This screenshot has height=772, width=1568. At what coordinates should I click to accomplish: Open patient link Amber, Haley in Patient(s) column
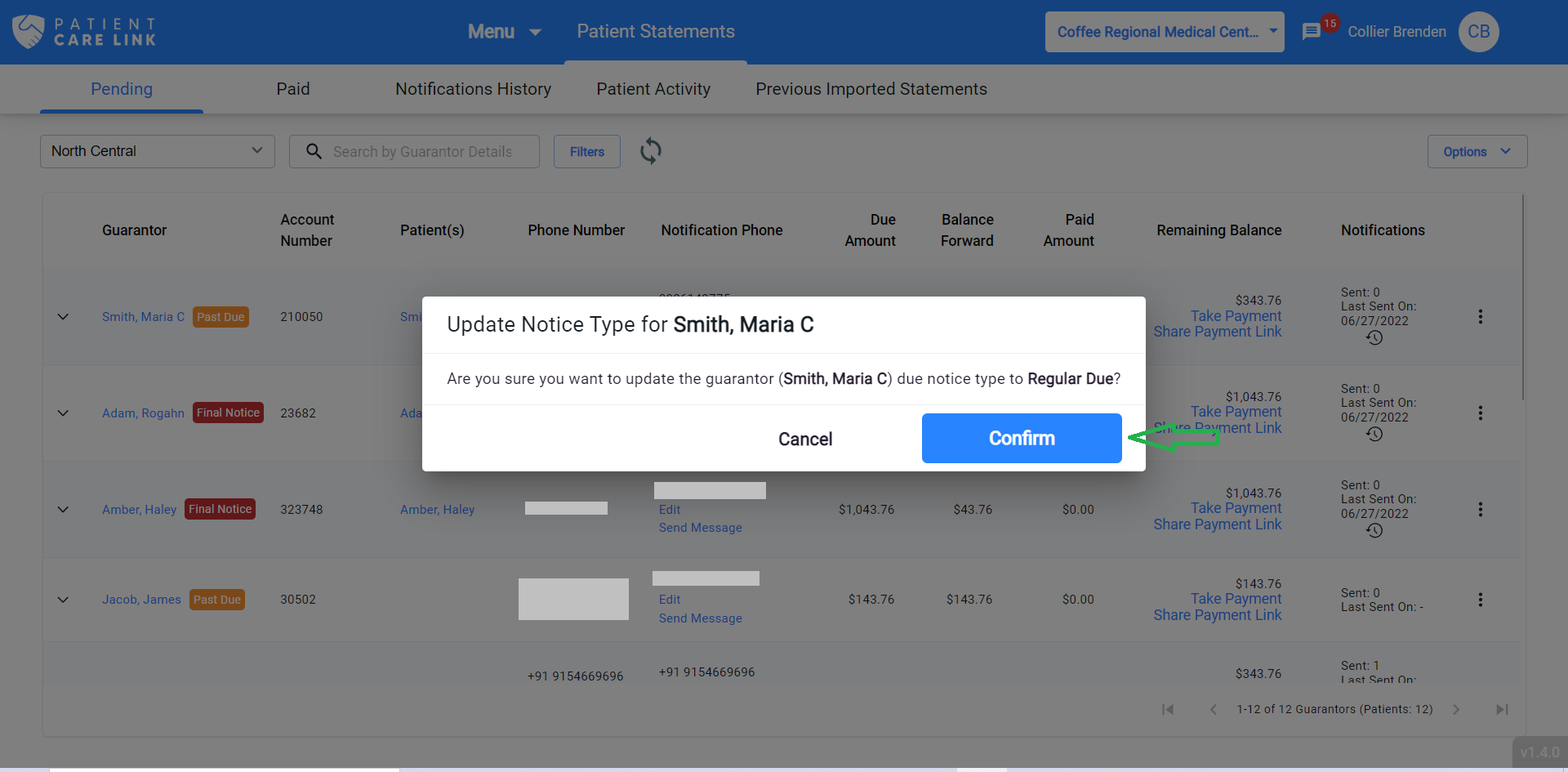coord(437,510)
